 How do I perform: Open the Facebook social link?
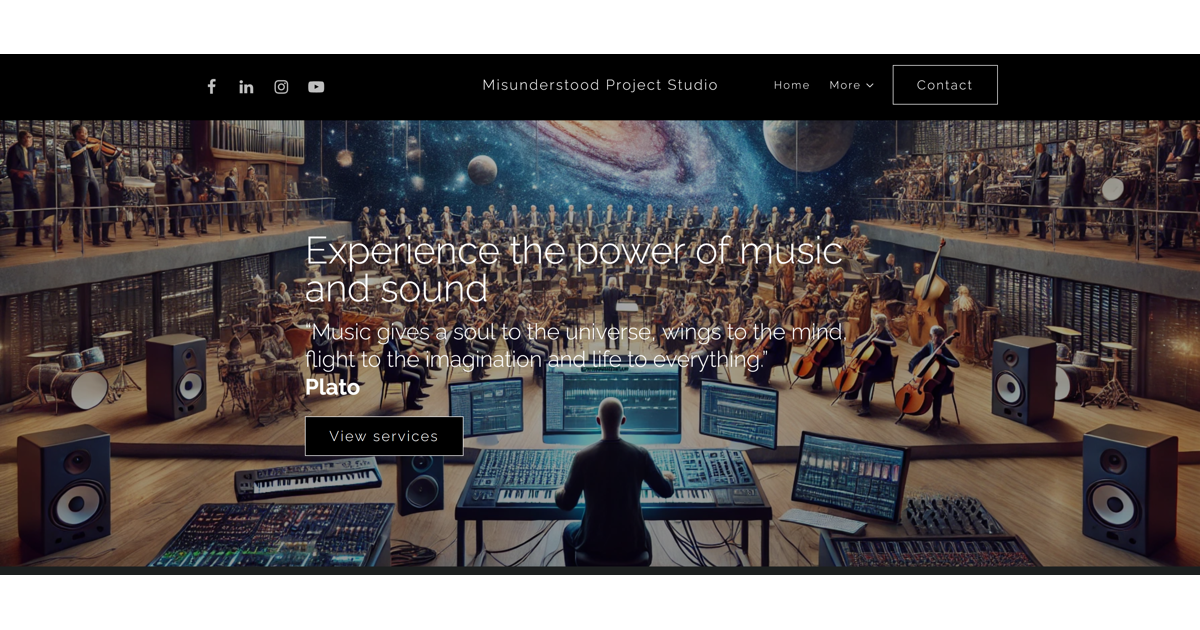coord(211,87)
